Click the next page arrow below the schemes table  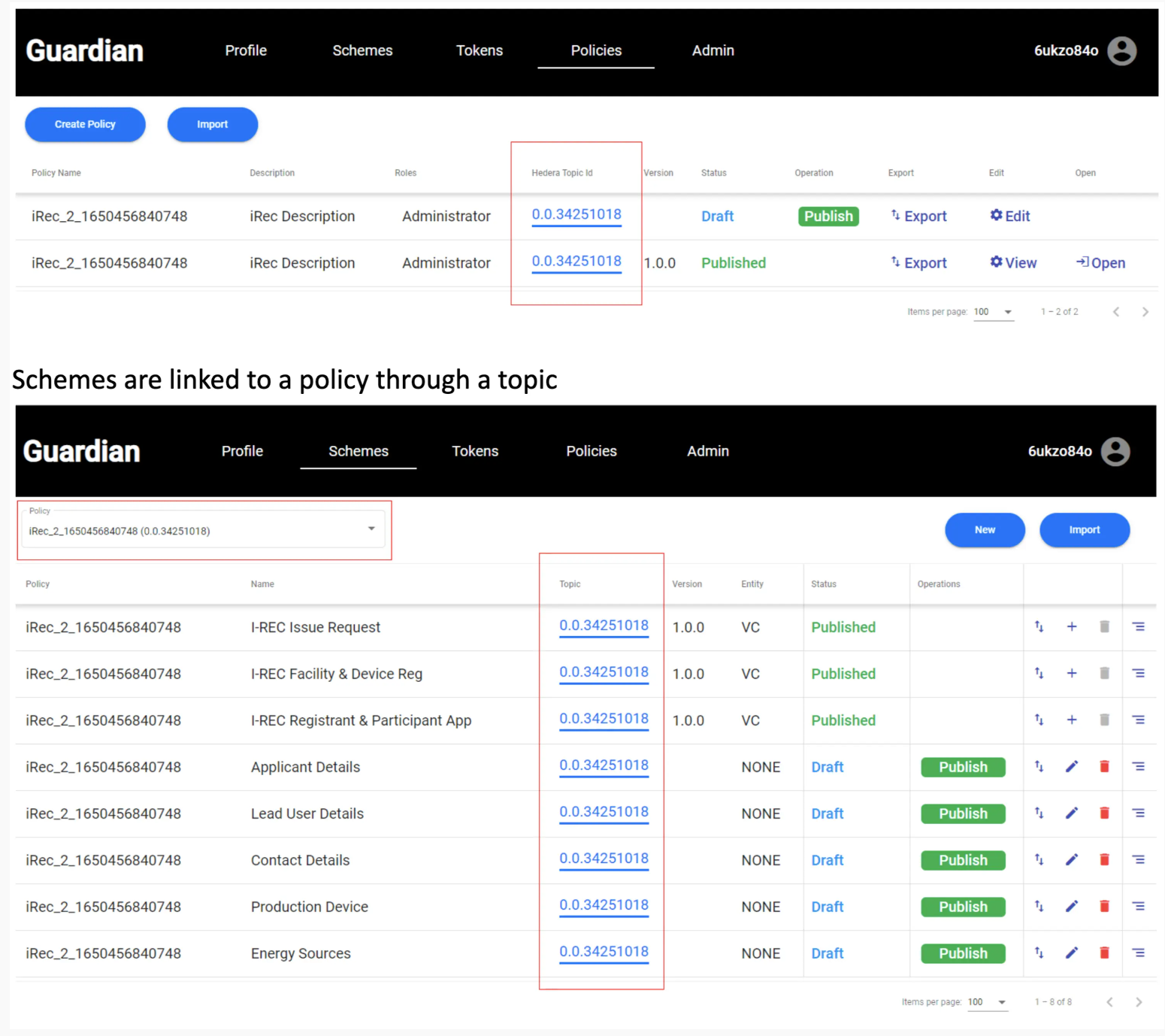point(1138,1002)
